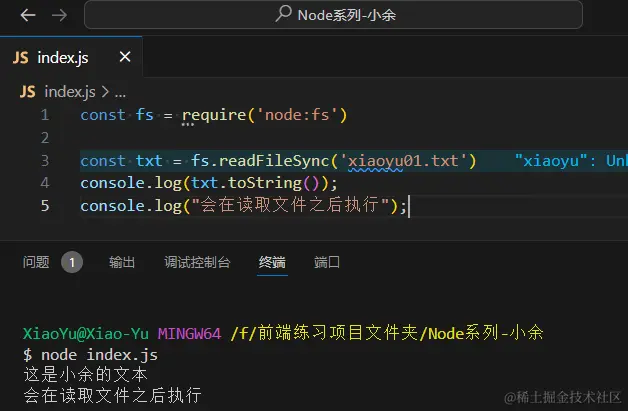Click readFileSync on line 3

coord(274,161)
